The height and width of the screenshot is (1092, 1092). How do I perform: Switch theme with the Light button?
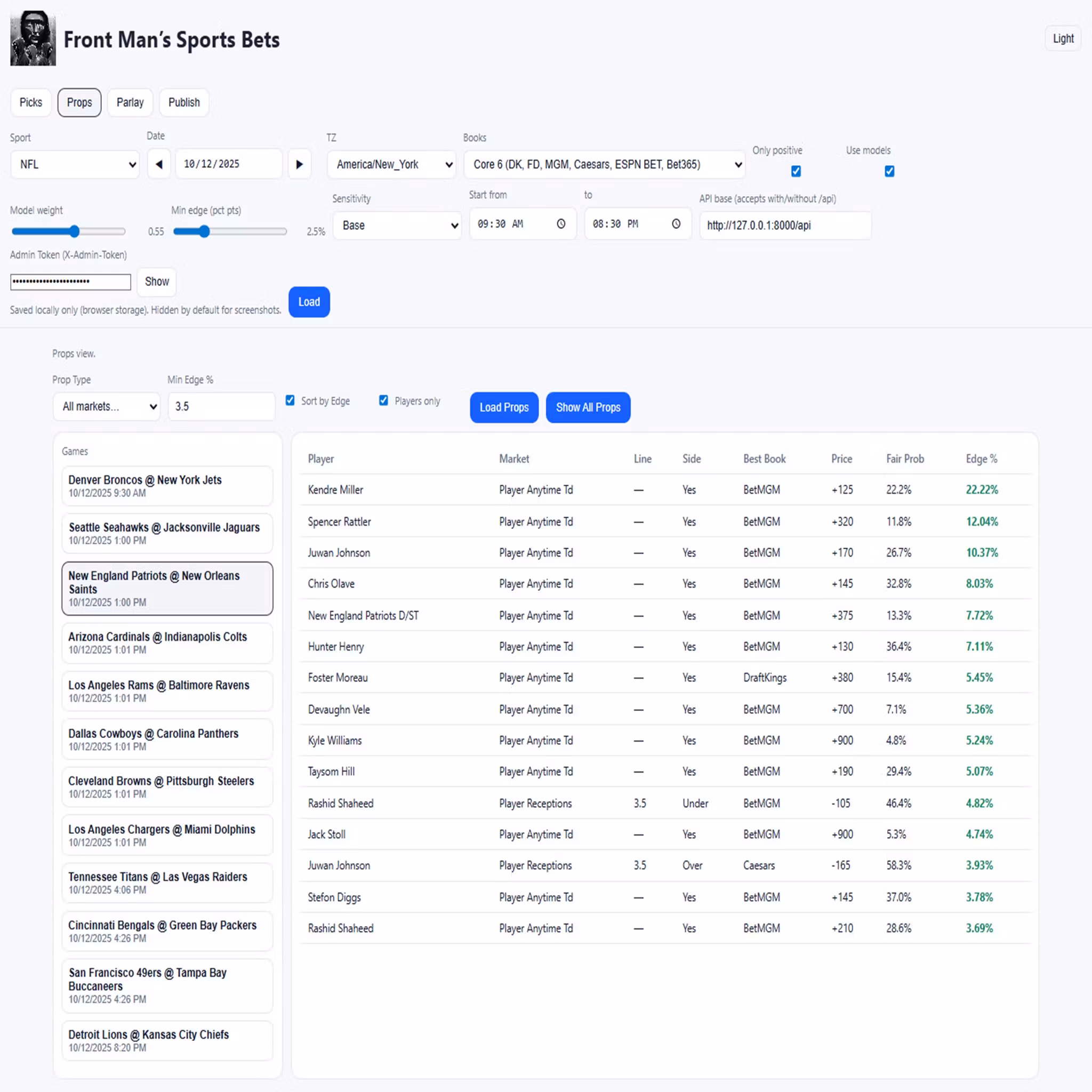point(1063,38)
